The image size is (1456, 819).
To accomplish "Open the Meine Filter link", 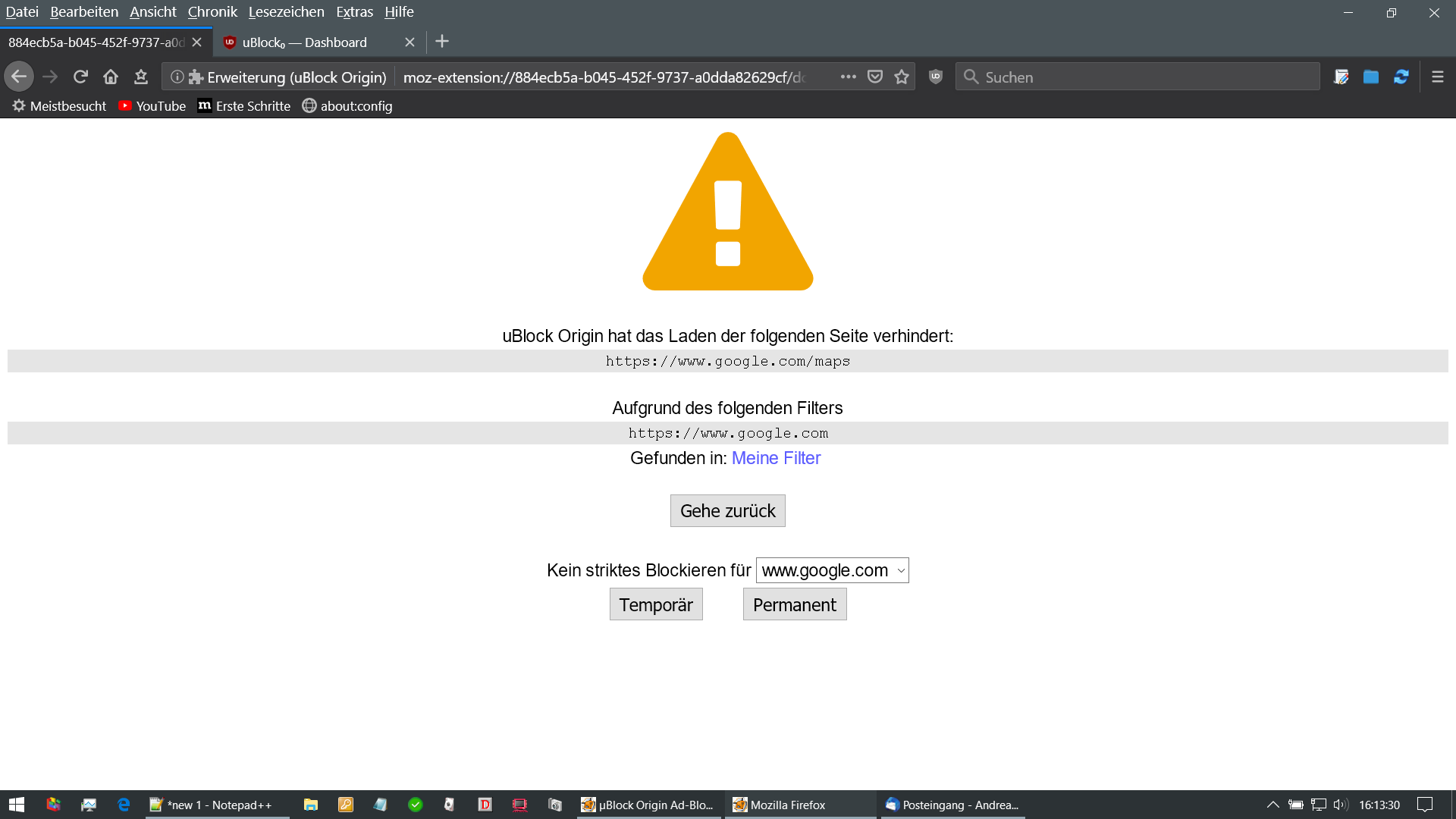I will (x=776, y=458).
